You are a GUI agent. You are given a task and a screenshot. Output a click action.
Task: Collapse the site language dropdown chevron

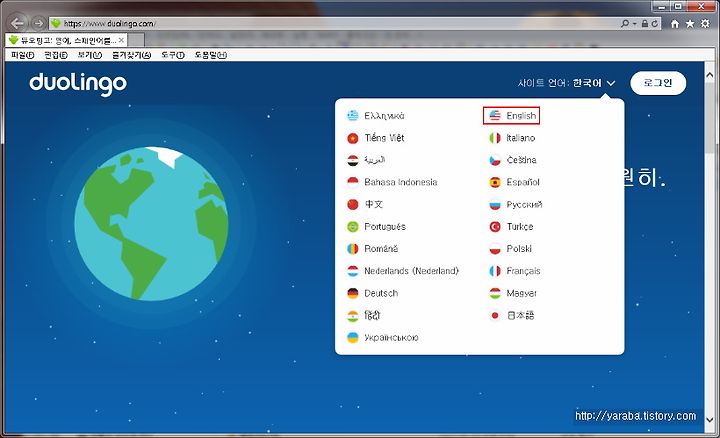point(611,83)
